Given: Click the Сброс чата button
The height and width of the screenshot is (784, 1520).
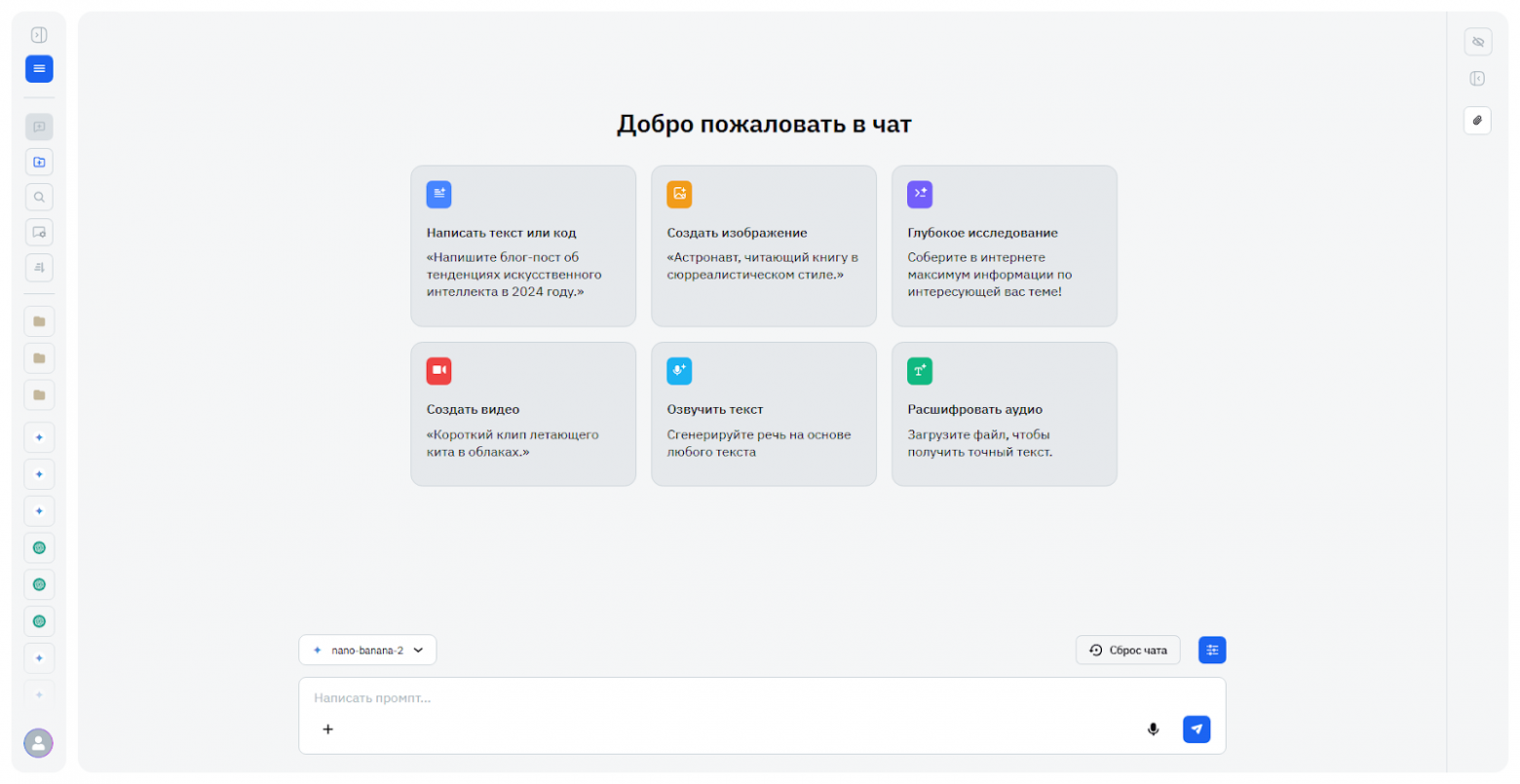Looking at the screenshot, I should [x=1127, y=650].
